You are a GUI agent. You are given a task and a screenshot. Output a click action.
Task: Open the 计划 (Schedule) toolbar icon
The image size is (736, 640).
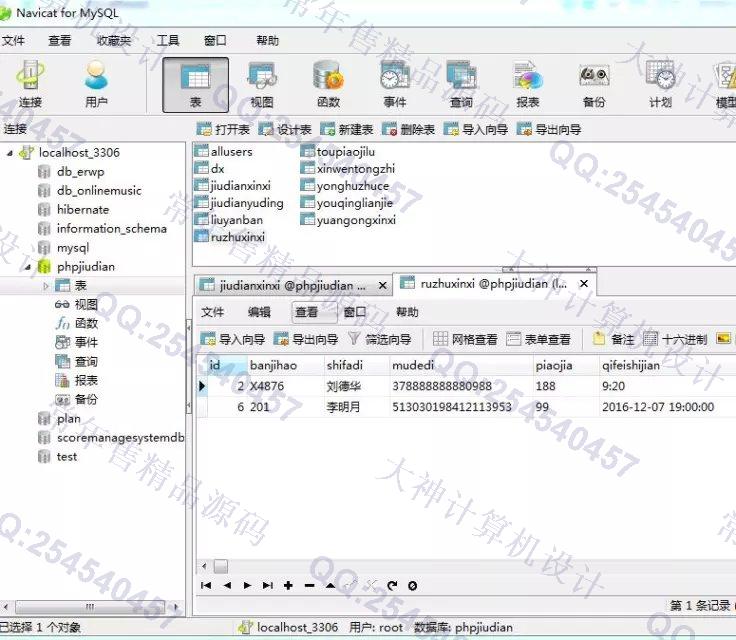click(x=660, y=85)
